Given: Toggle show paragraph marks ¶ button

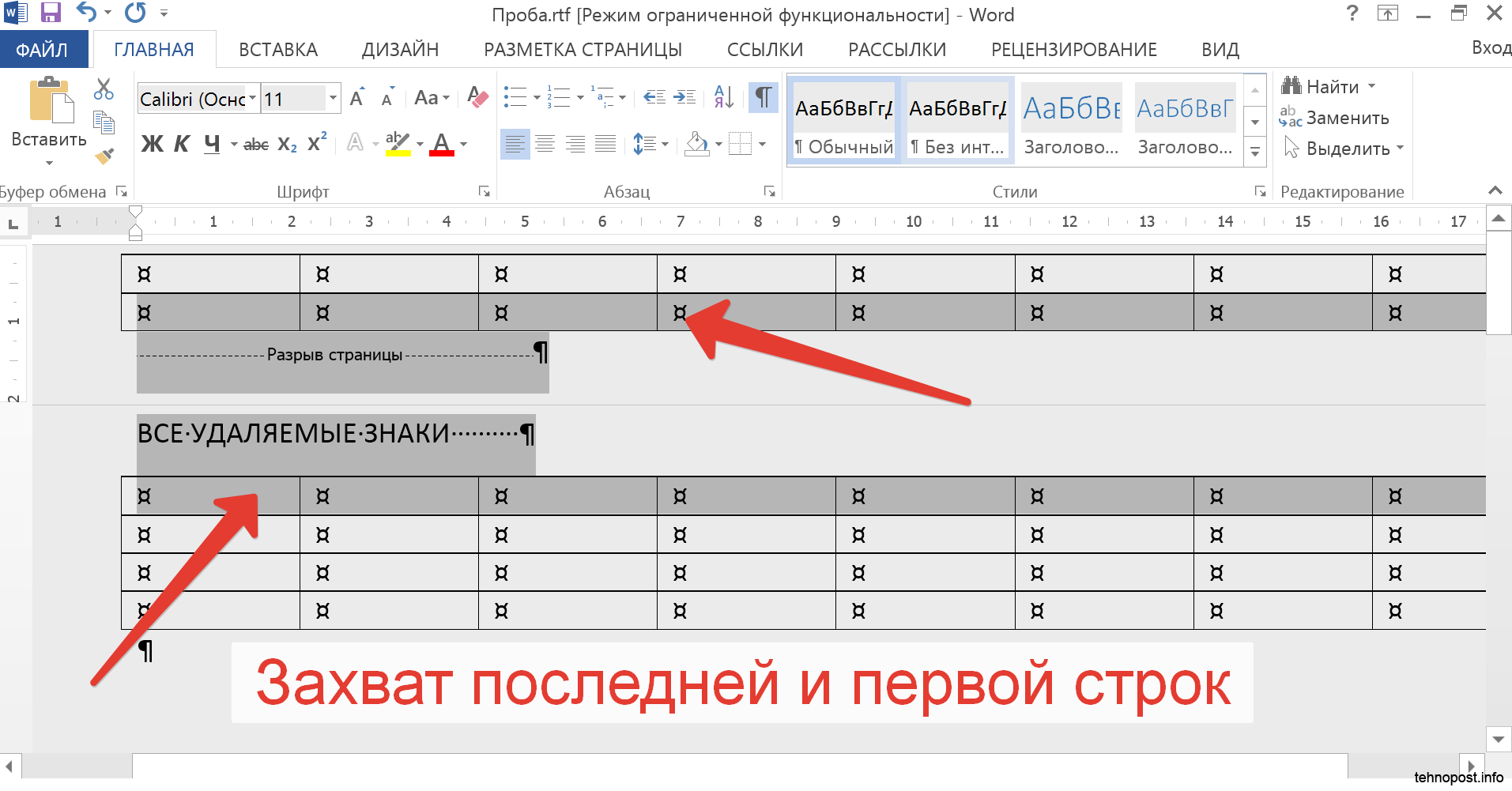Looking at the screenshot, I should click(763, 97).
